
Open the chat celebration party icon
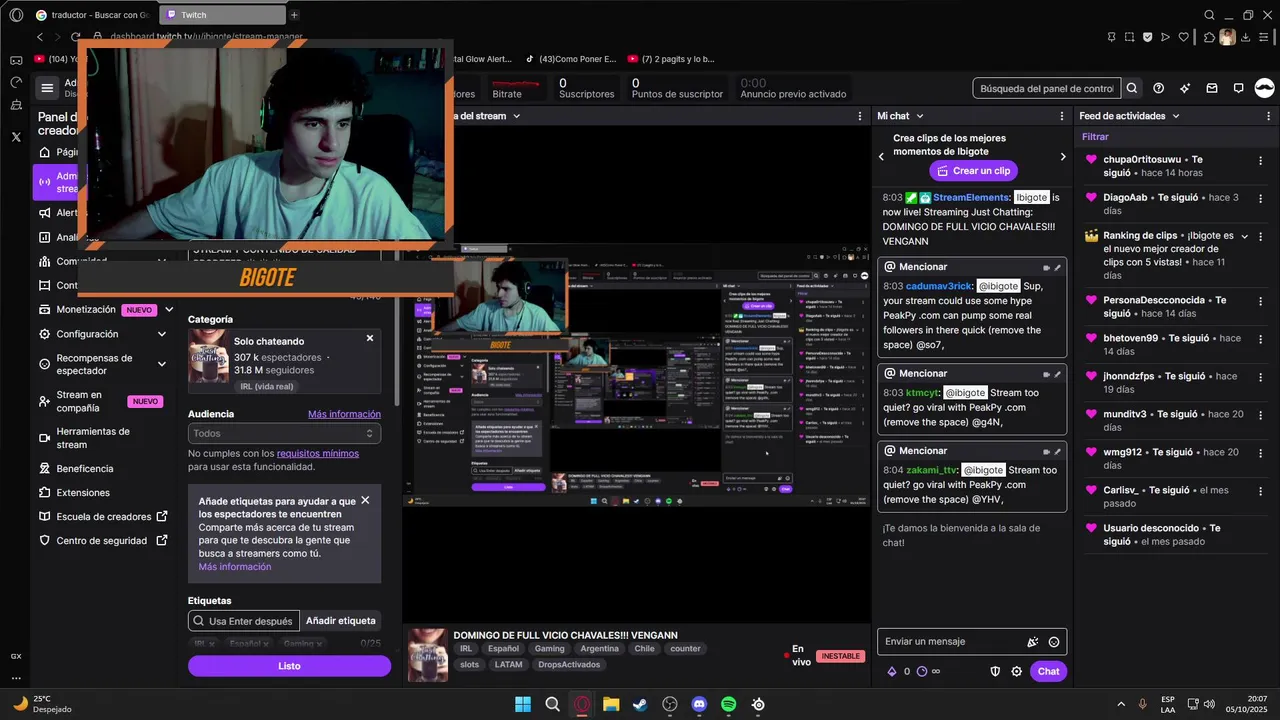click(1033, 642)
